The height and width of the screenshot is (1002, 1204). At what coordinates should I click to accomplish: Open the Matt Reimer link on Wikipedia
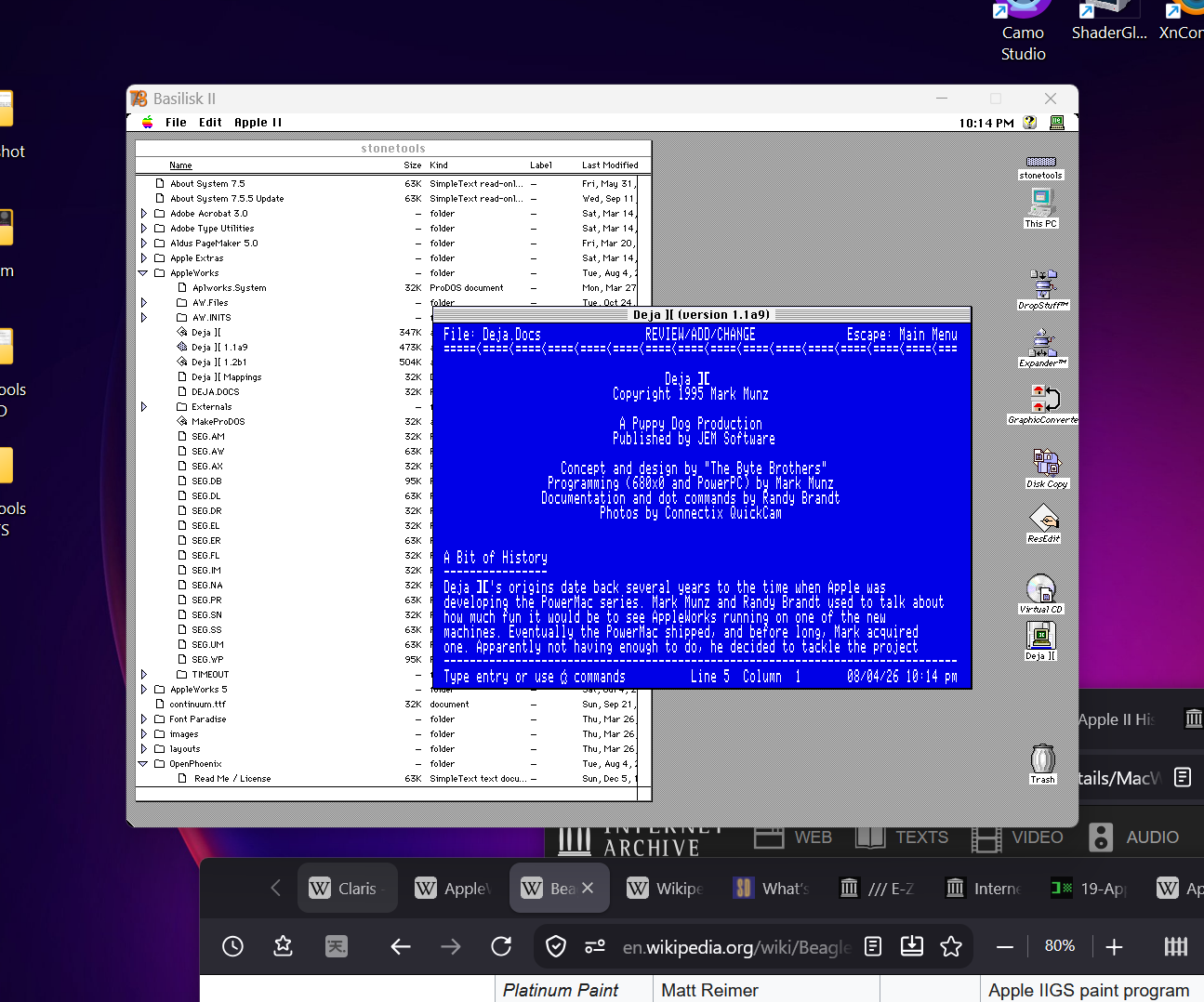point(709,990)
